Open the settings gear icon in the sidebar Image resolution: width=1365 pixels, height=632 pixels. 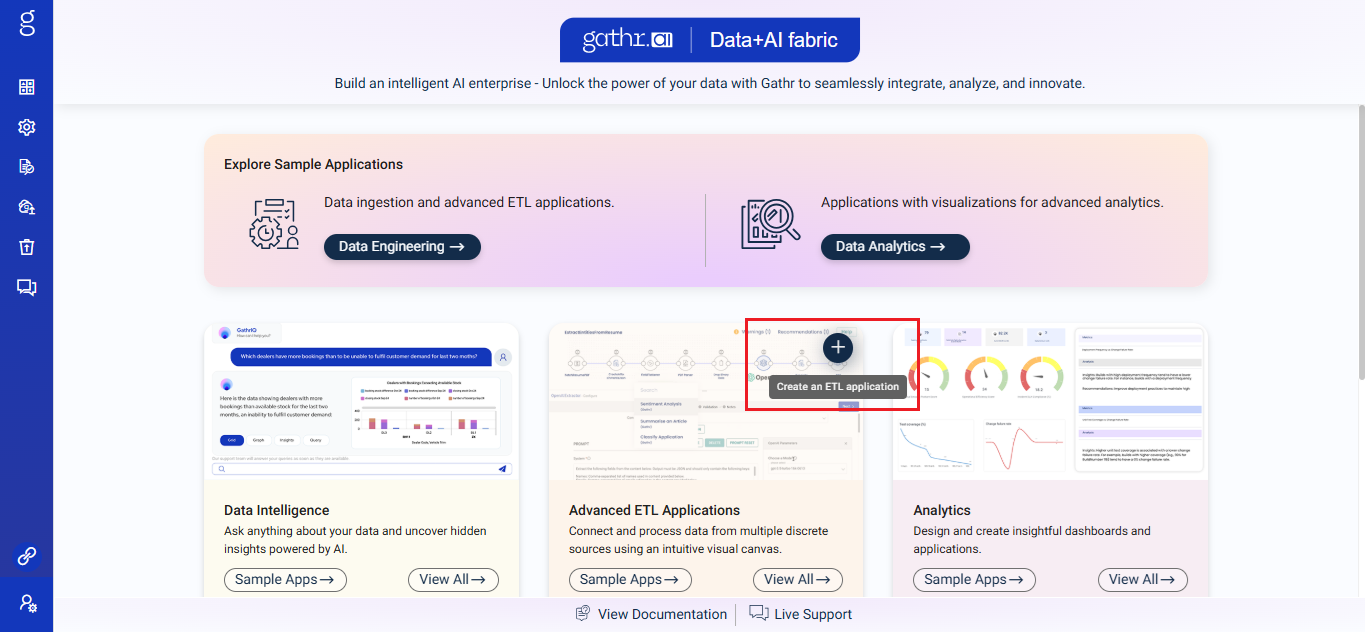tap(26, 127)
